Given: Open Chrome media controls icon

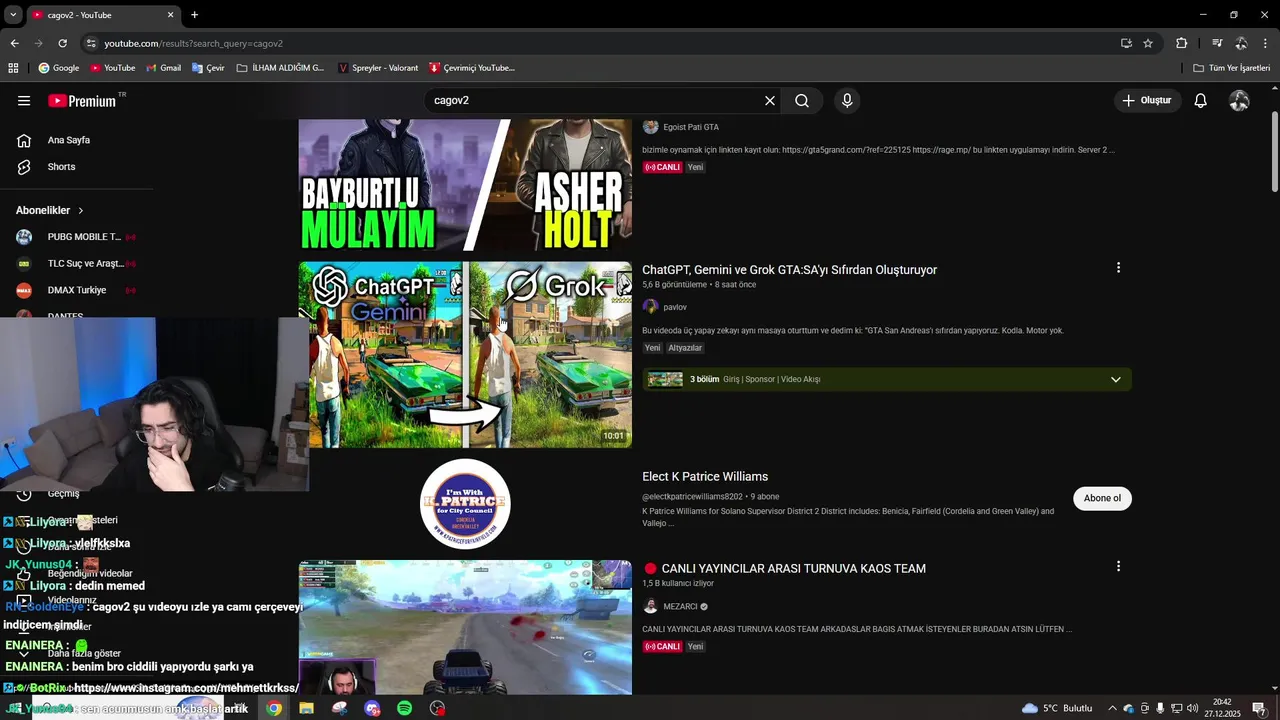Looking at the screenshot, I should (1217, 43).
